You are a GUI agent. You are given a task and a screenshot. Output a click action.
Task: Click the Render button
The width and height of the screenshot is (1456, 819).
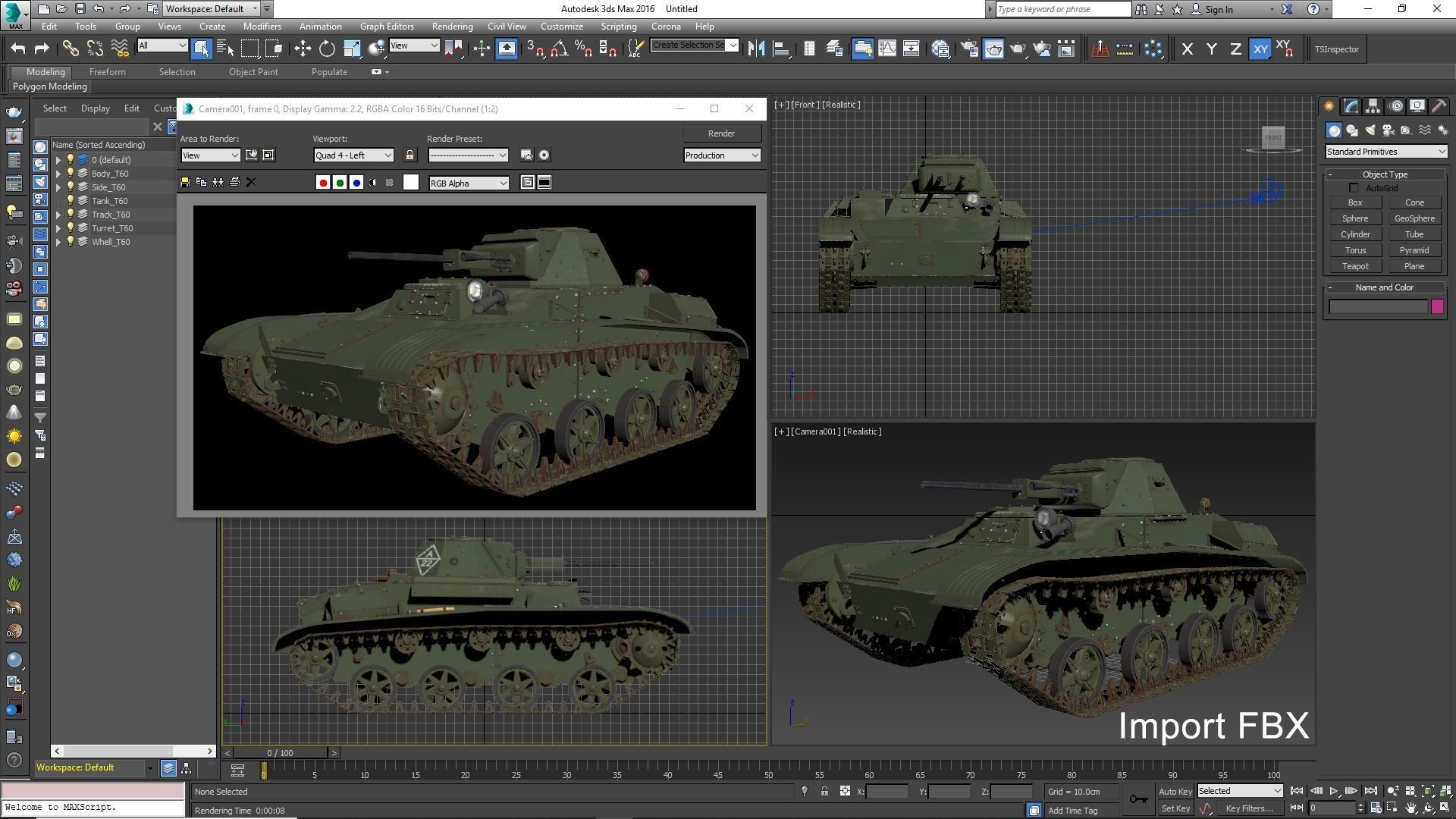721,133
